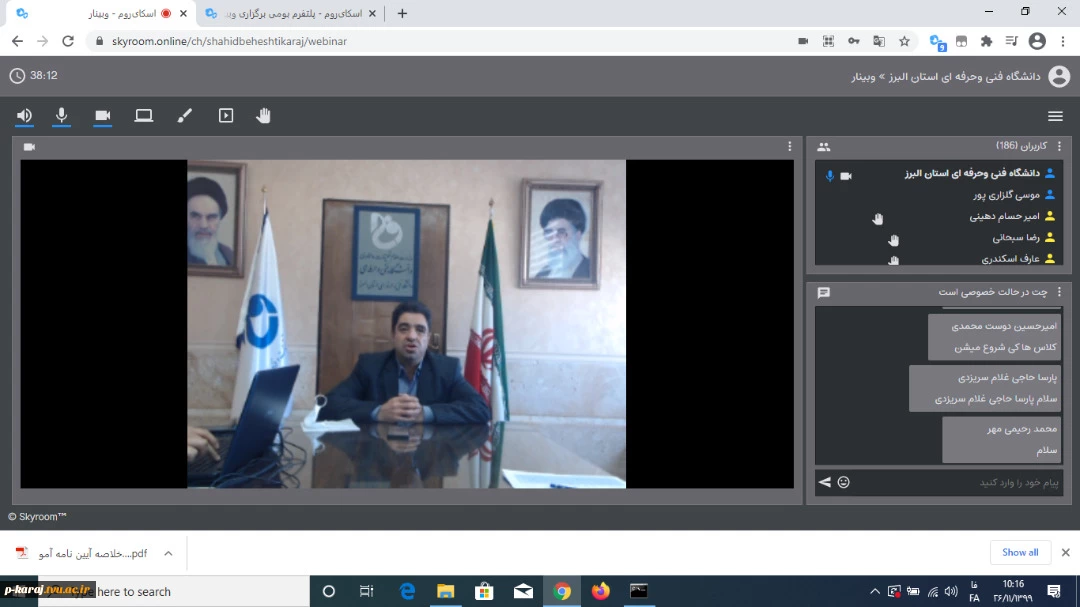Close the downloads bar

[x=1066, y=553]
